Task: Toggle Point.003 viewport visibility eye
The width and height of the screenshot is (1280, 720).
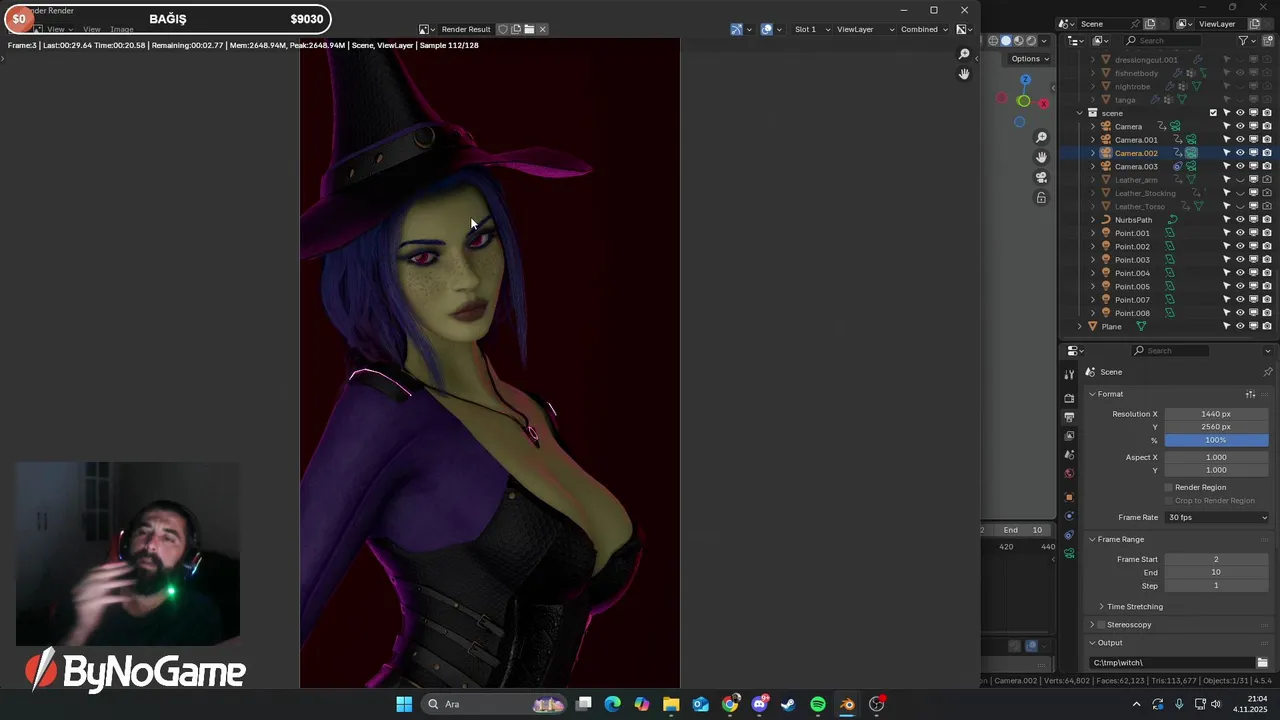Action: (x=1240, y=260)
